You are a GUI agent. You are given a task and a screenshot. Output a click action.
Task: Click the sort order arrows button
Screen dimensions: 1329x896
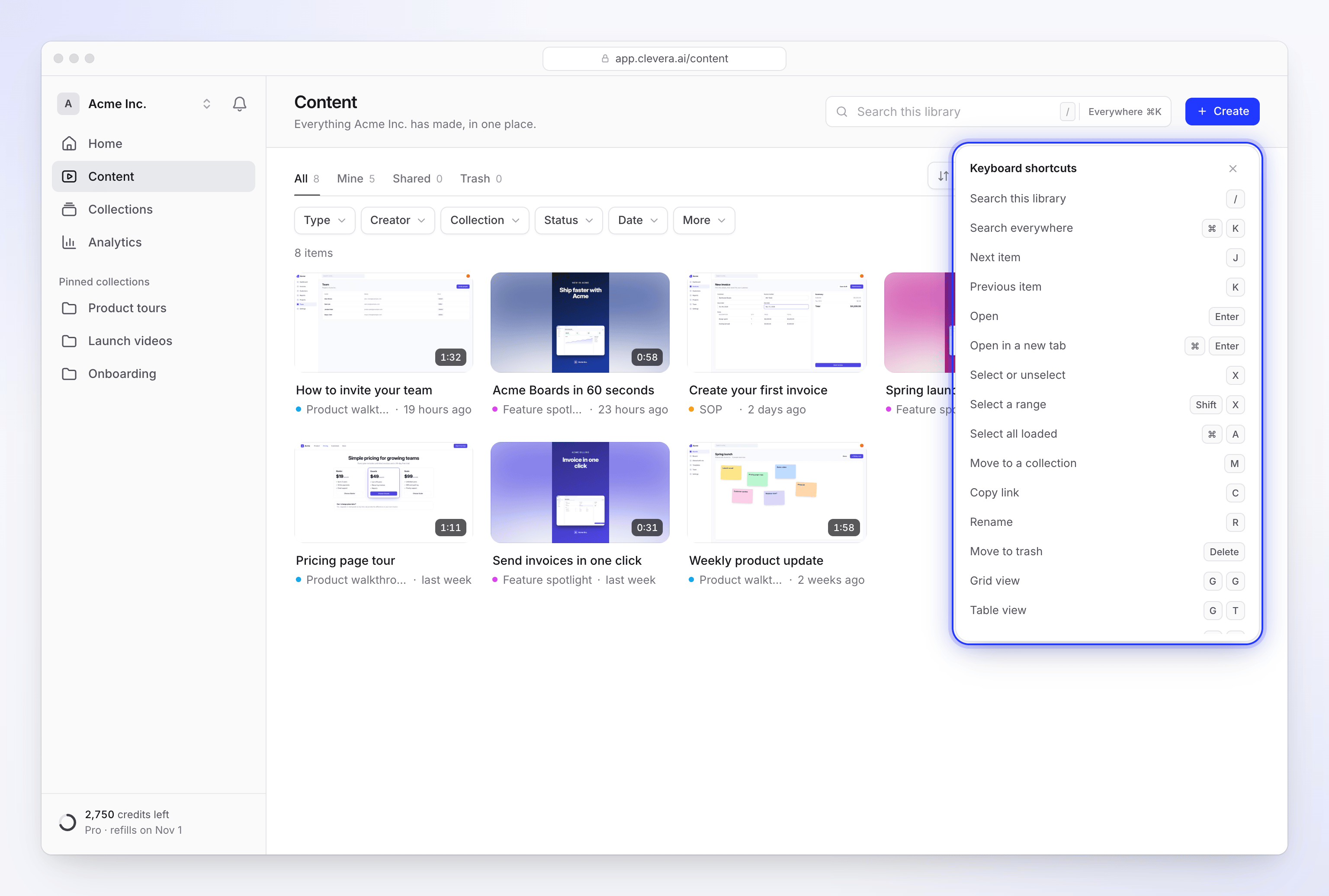click(941, 176)
